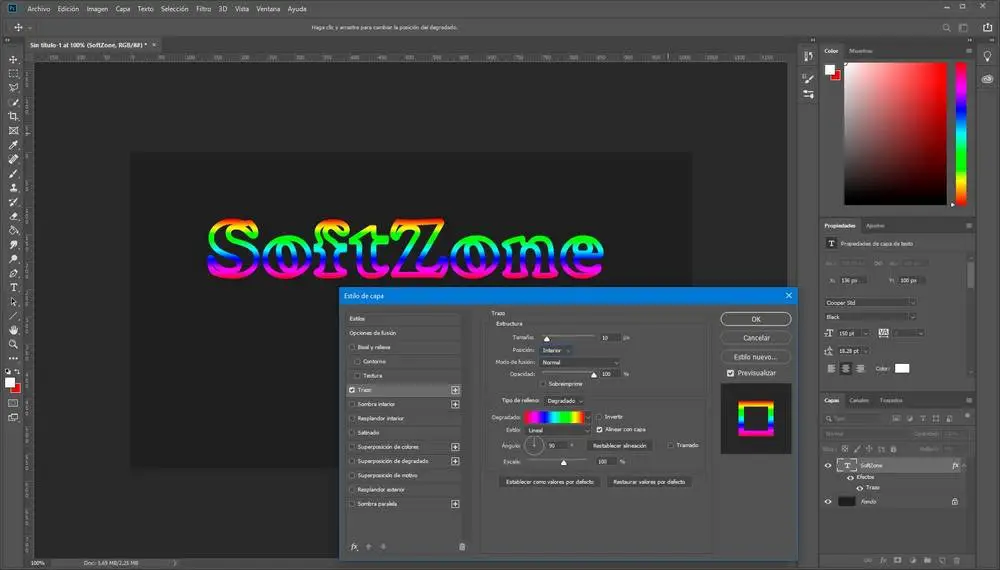
Task: Select the Rectangular Marquee tool
Action: [x=13, y=73]
